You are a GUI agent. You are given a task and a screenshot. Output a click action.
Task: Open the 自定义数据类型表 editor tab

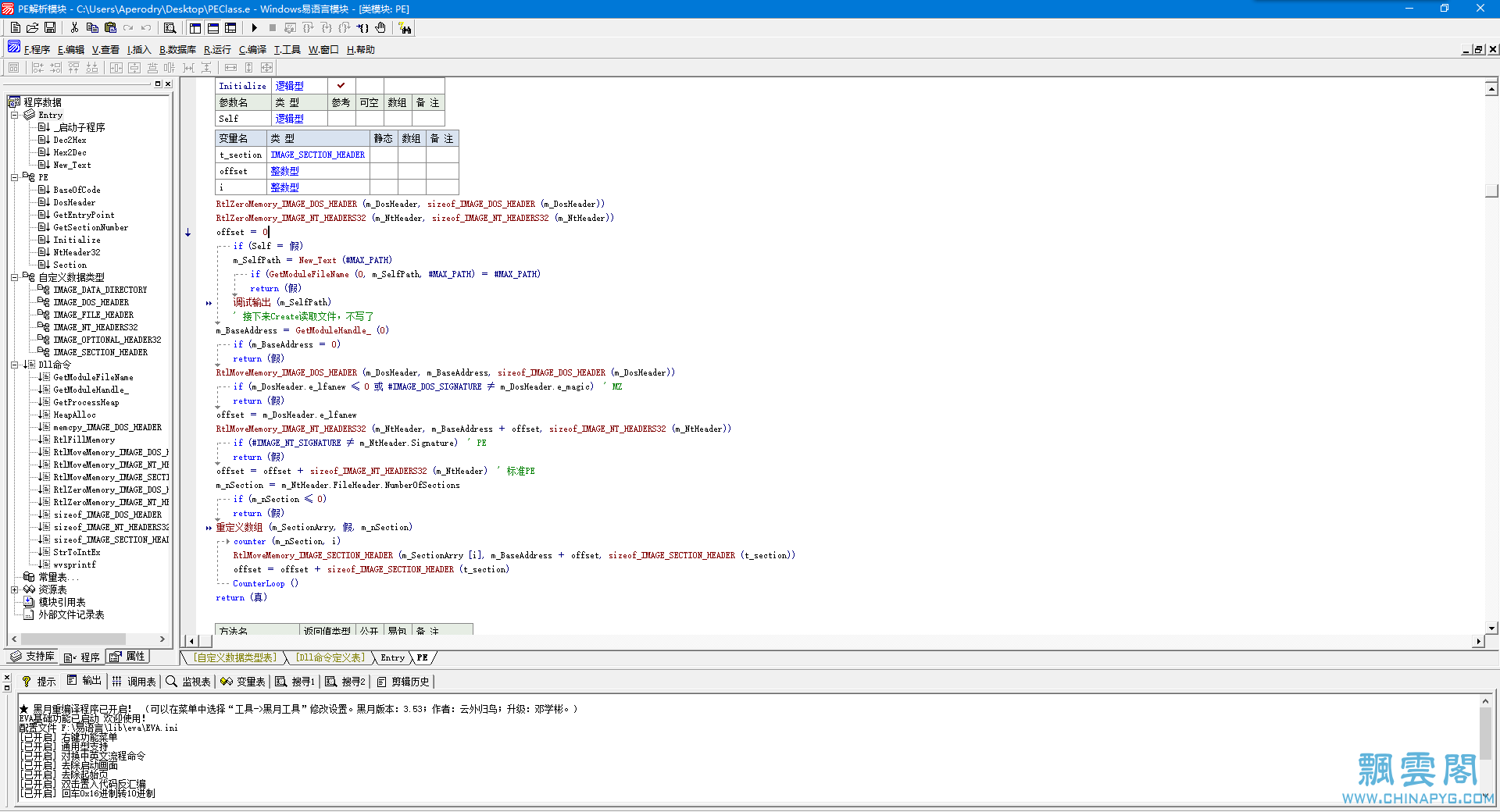click(235, 658)
